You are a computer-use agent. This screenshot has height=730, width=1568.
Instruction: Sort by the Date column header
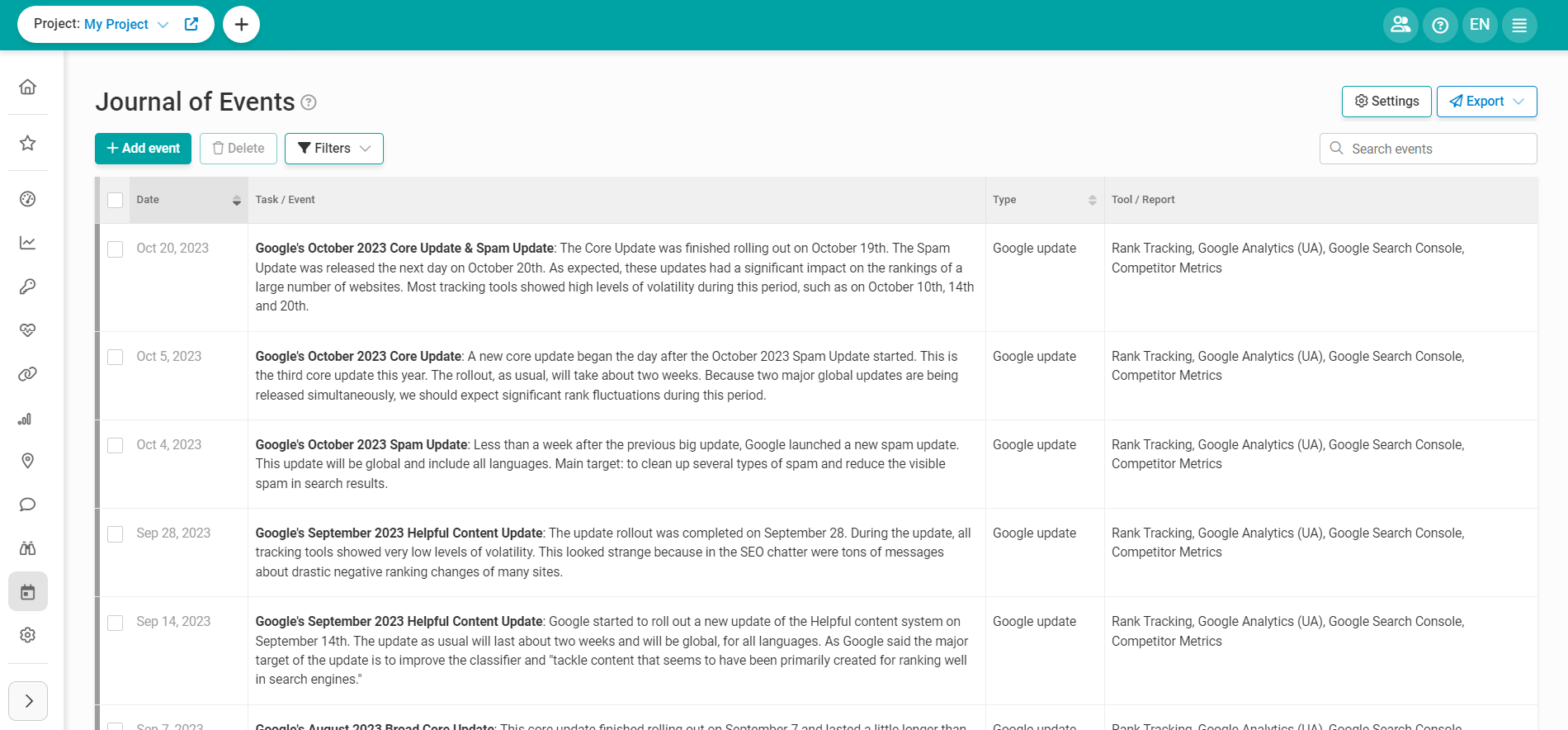point(188,200)
